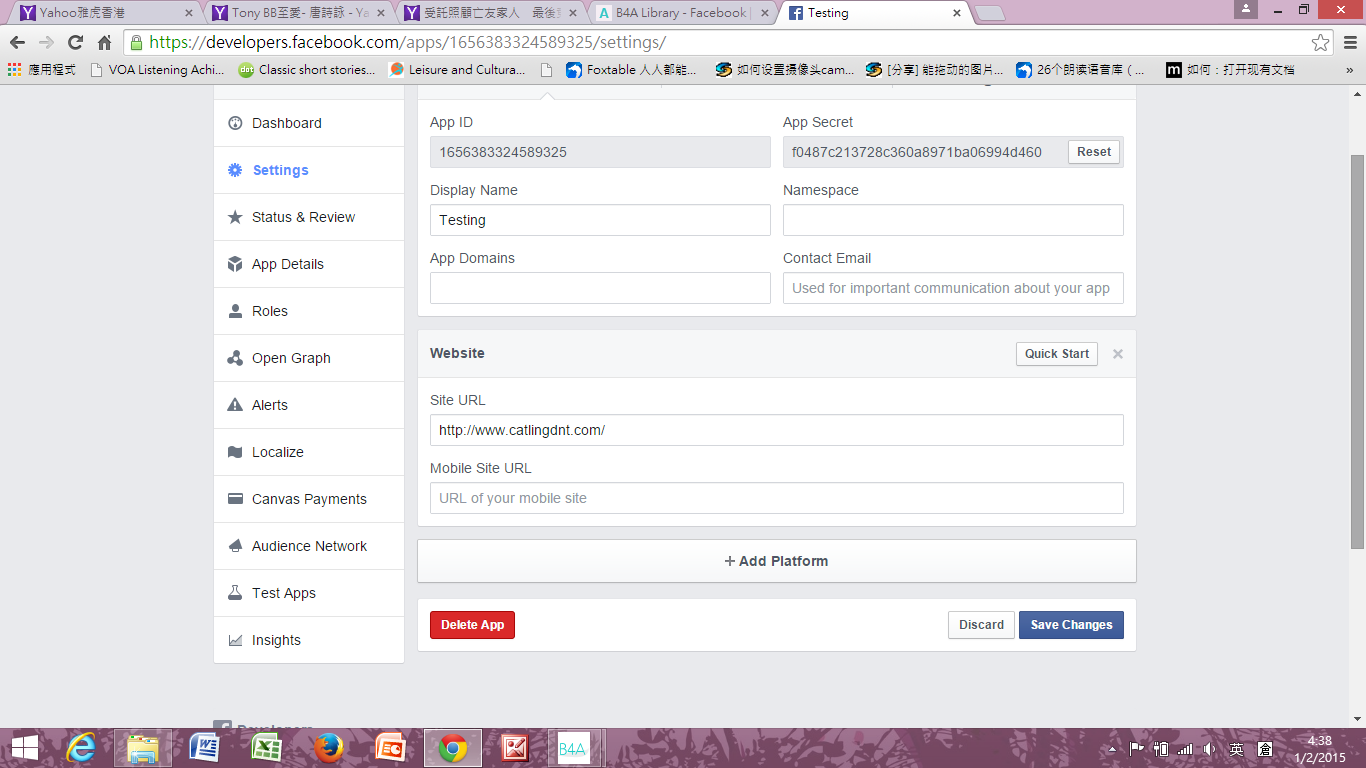Go to the browser Home page
Image resolution: width=1366 pixels, height=768 pixels.
tap(104, 42)
